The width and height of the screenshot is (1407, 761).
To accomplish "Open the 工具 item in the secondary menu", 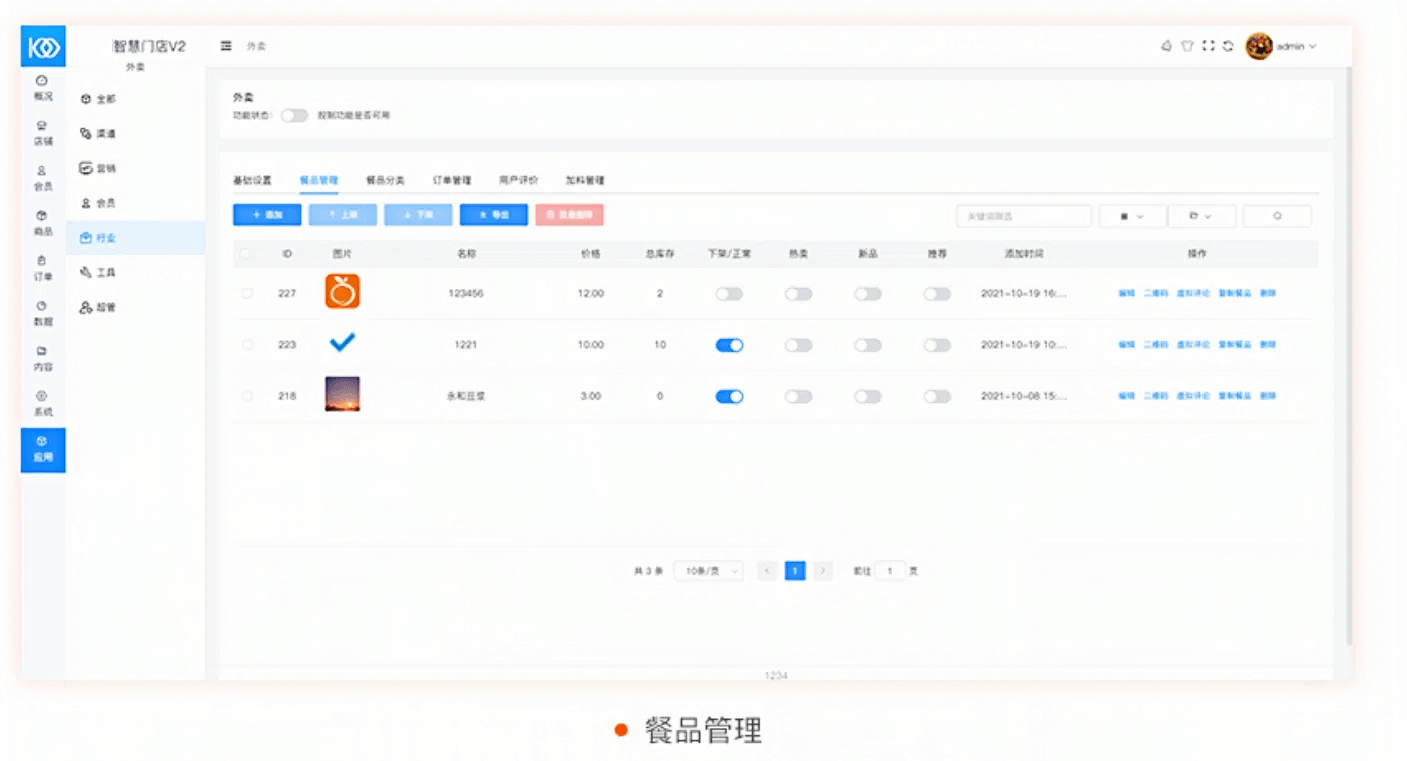I will 100,272.
